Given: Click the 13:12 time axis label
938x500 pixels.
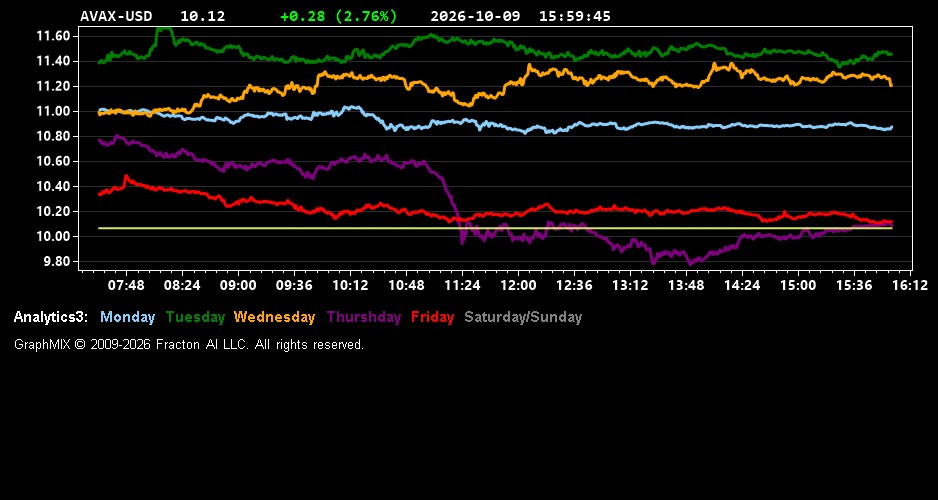Looking at the screenshot, I should 630,286.
